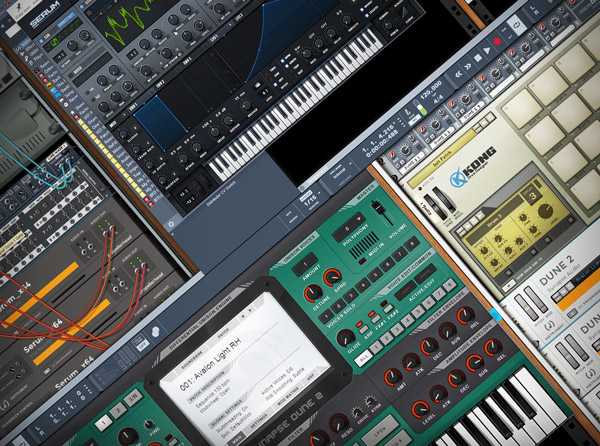Click the Filter Envelope SUS knob
This screenshot has width=600, height=446.
pyautogui.click(x=447, y=330)
